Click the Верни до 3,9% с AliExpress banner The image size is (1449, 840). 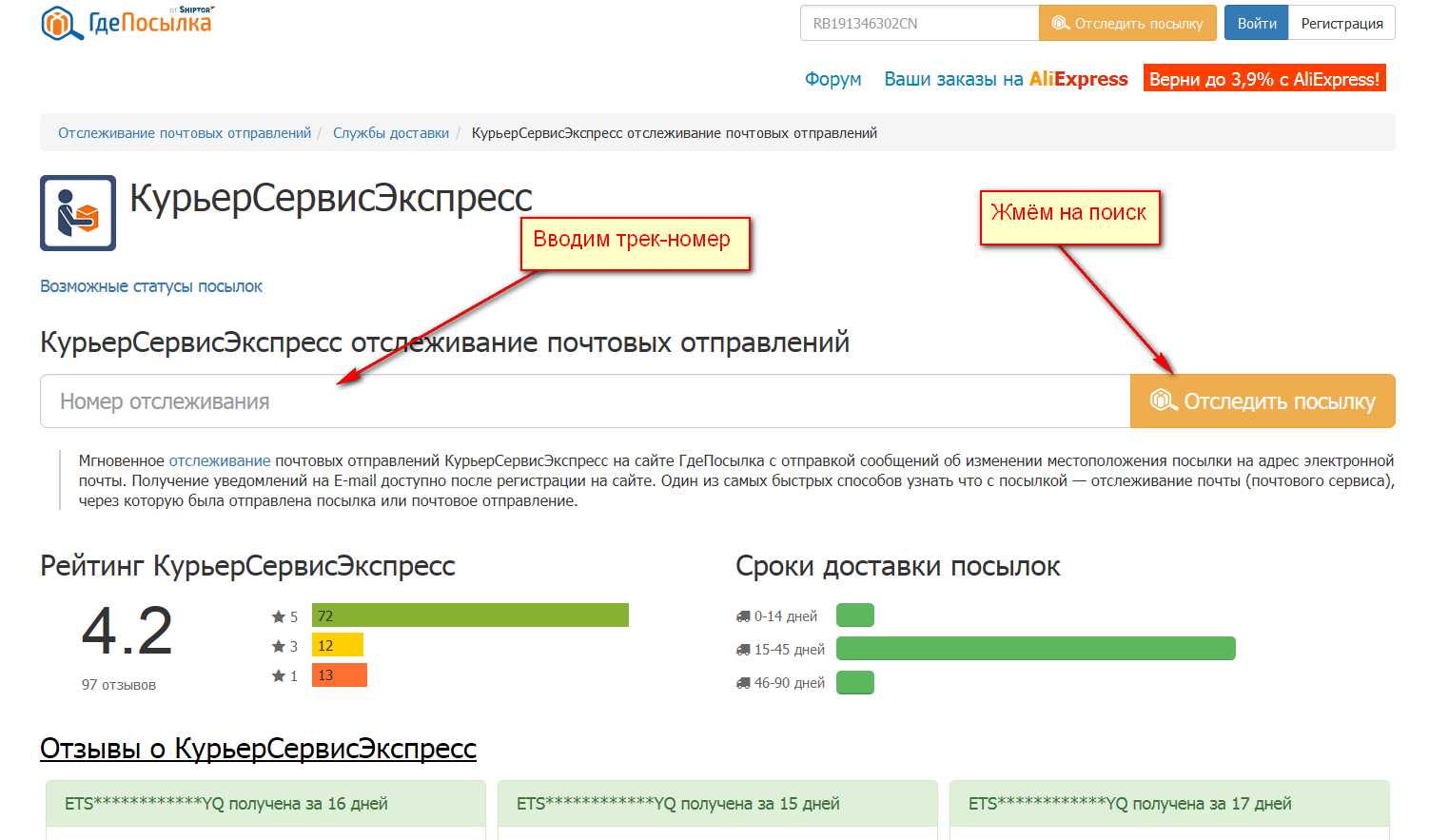(x=1264, y=79)
